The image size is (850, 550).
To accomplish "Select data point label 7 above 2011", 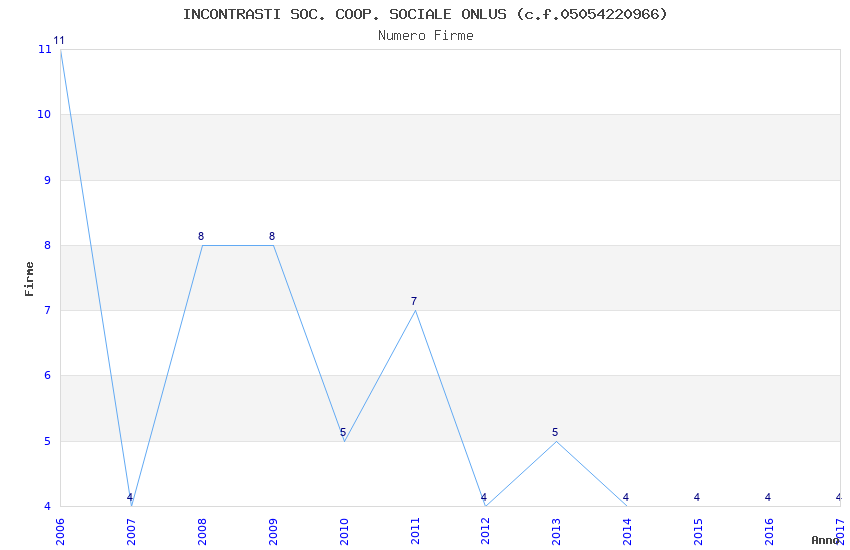I will (x=414, y=301).
